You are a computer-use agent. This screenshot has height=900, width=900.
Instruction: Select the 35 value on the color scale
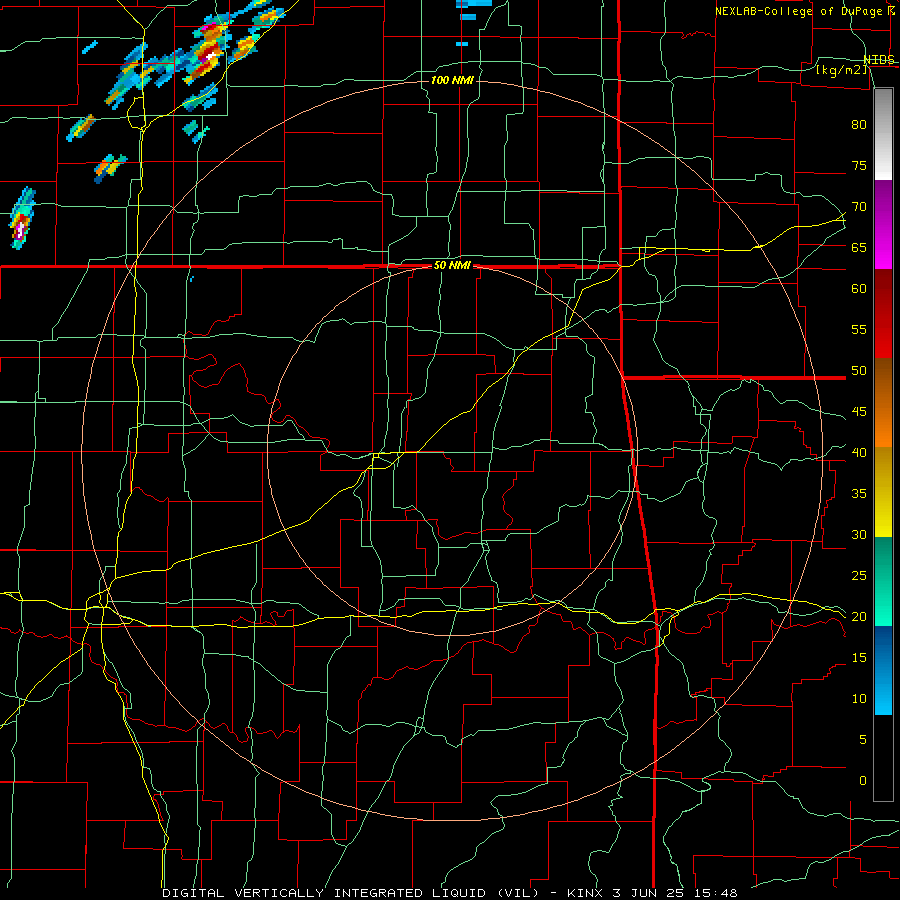click(859, 494)
